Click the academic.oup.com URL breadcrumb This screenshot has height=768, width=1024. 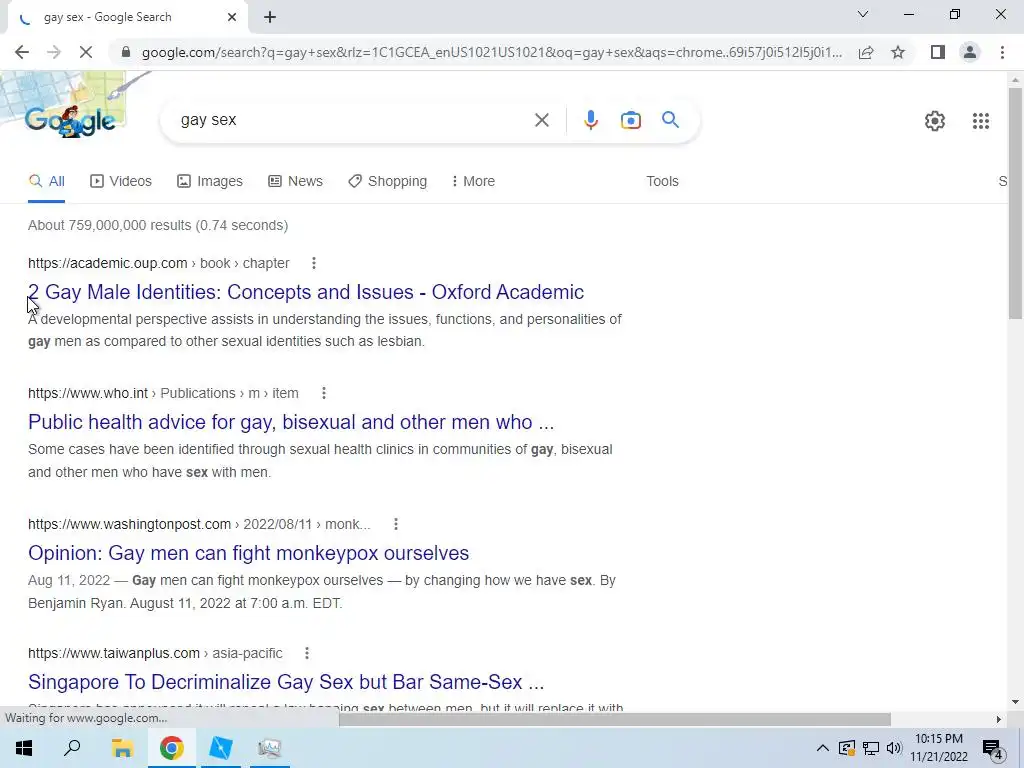click(x=159, y=263)
